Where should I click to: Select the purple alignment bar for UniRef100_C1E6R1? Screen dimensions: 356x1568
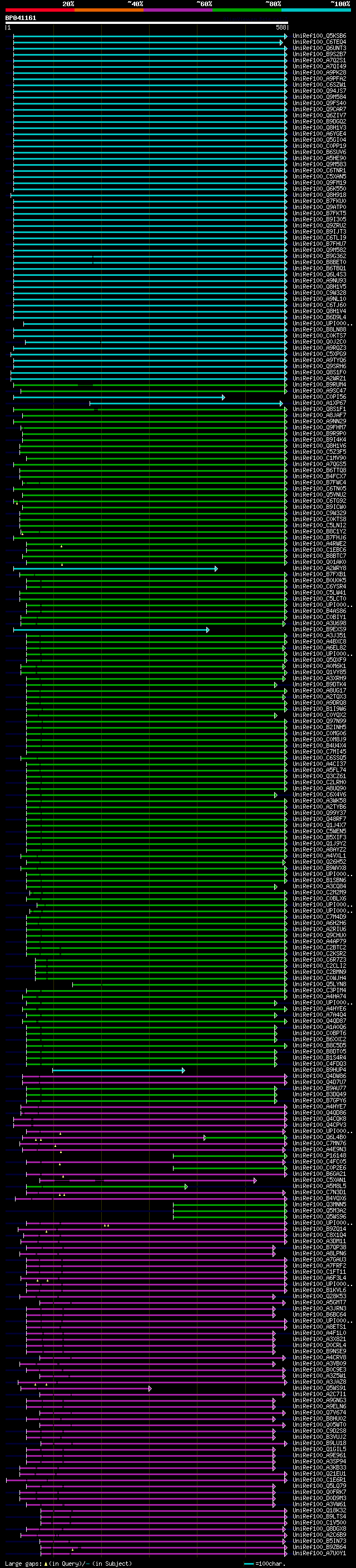pos(147,1480)
